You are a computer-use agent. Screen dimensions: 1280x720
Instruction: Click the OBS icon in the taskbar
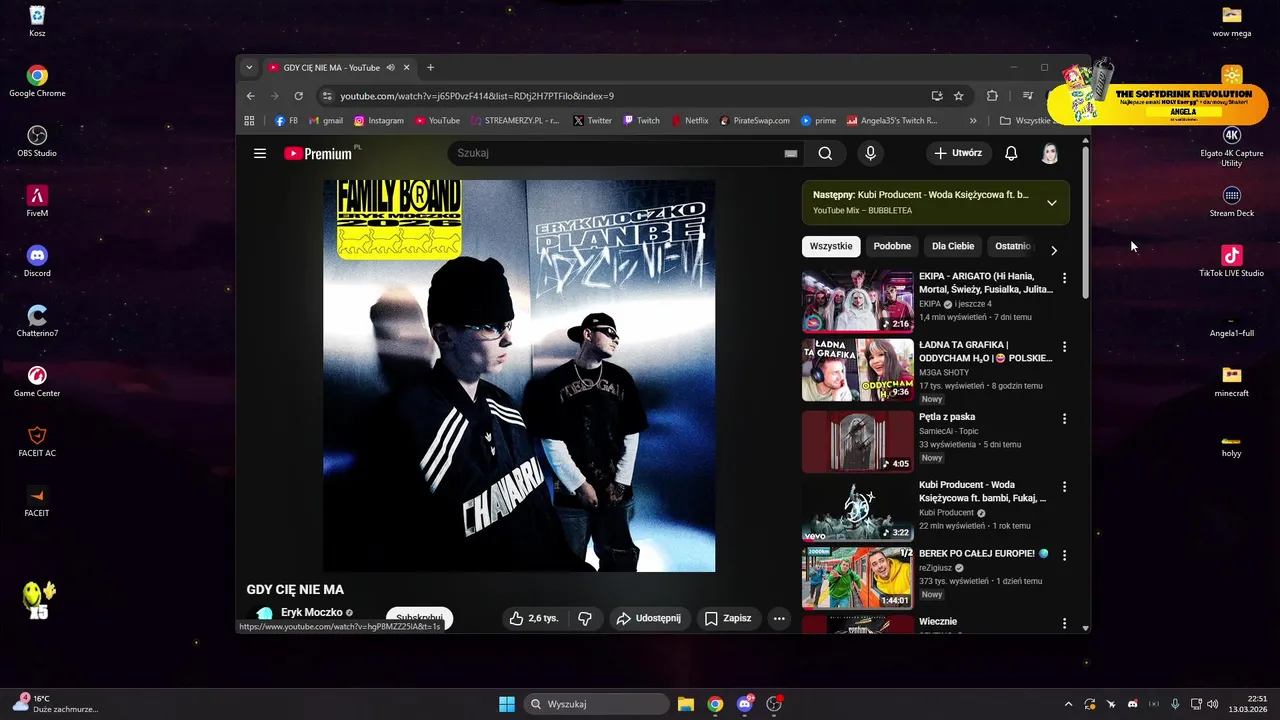(774, 704)
